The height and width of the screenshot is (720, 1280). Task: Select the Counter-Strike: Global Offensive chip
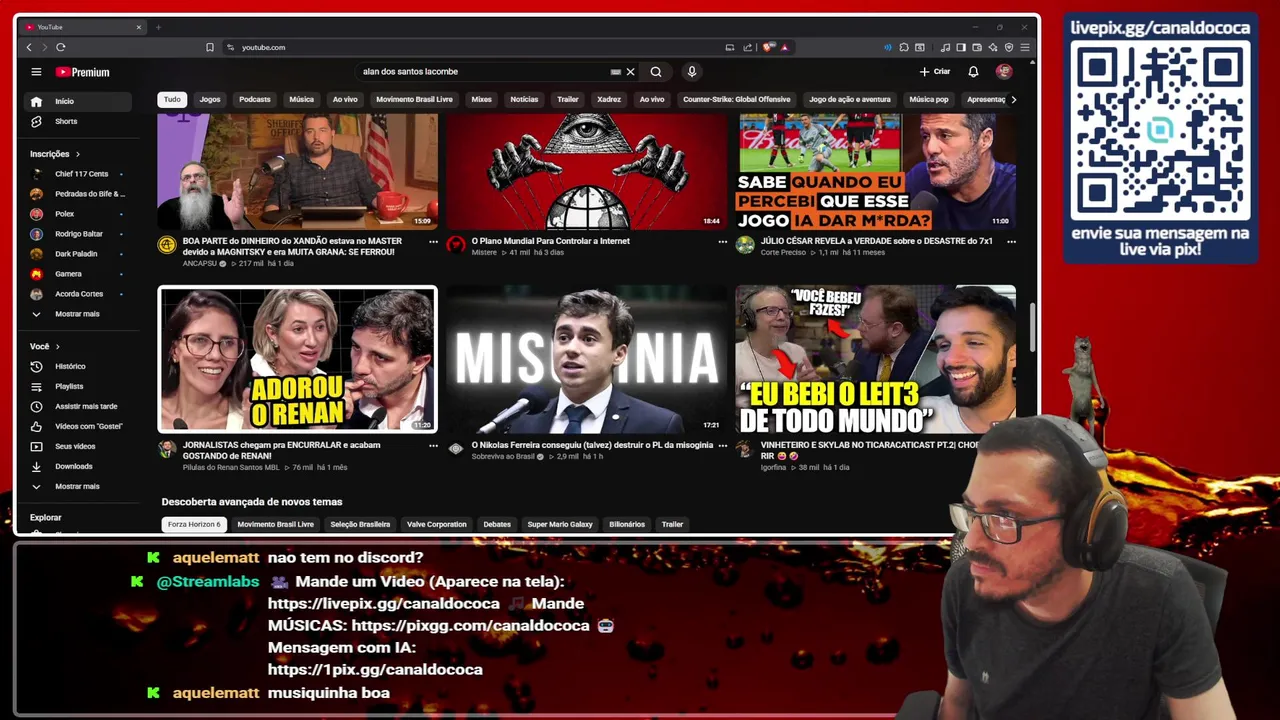[736, 99]
